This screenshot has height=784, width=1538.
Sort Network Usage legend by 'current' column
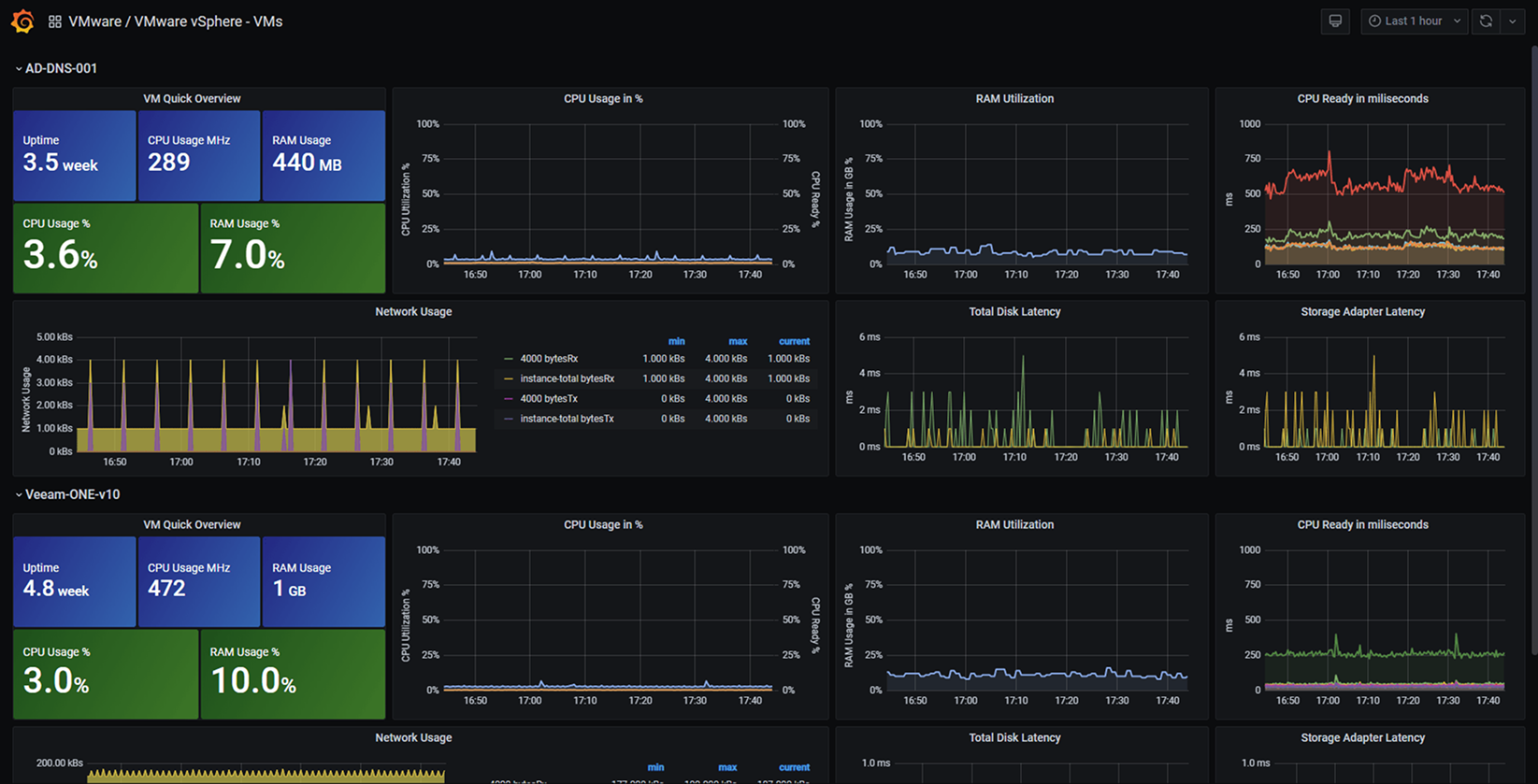point(794,341)
